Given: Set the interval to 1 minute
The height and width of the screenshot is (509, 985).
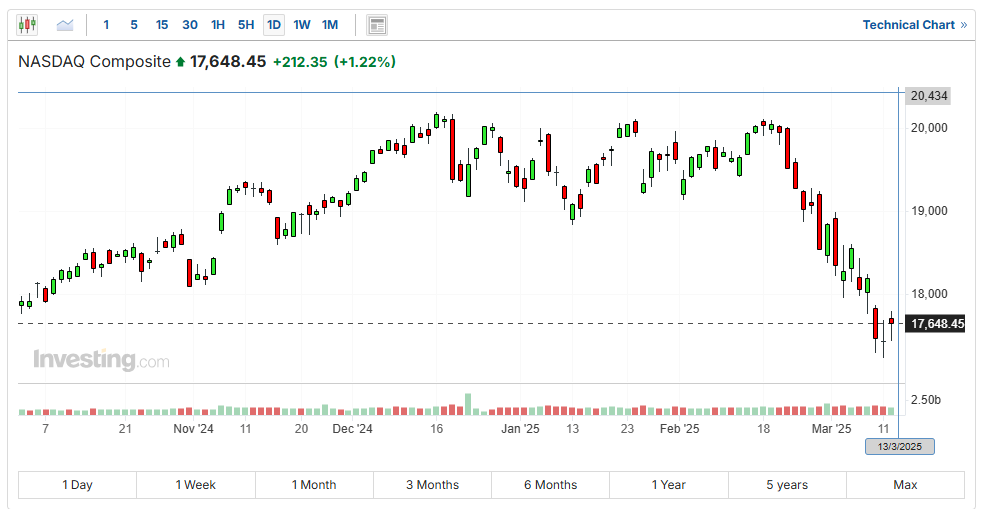Looking at the screenshot, I should [x=106, y=24].
